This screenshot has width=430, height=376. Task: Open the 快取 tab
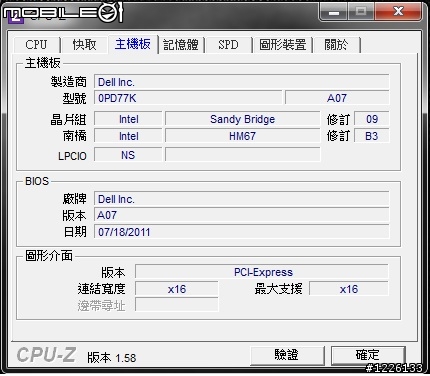(84, 45)
